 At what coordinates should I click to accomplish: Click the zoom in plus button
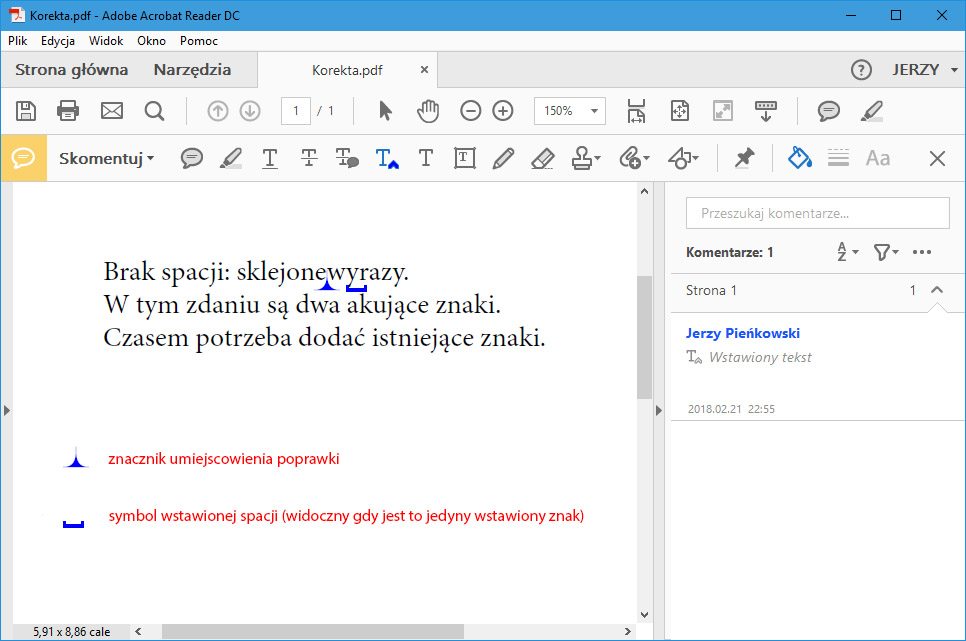[503, 111]
